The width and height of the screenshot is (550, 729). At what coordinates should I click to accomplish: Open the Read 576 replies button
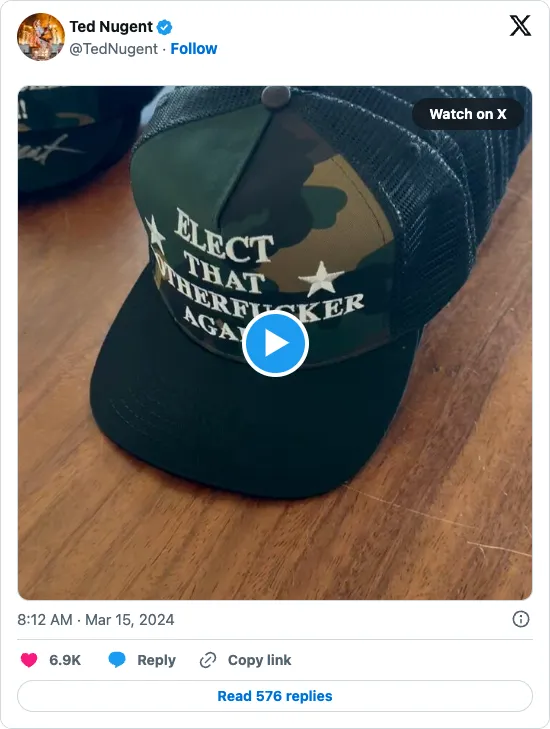(275, 696)
